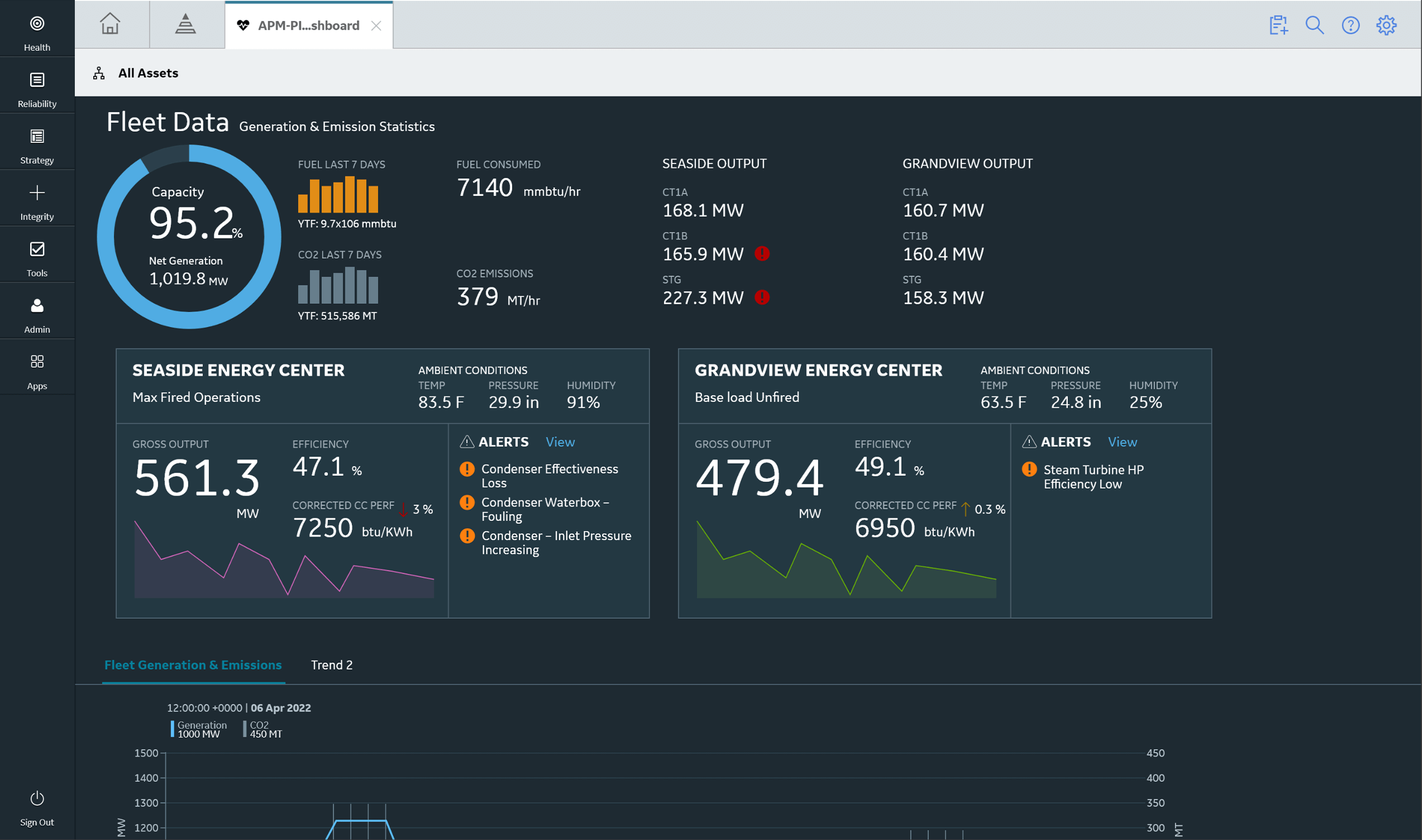1422x840 pixels.
Task: Open settings gear in top bar
Action: point(1386,25)
